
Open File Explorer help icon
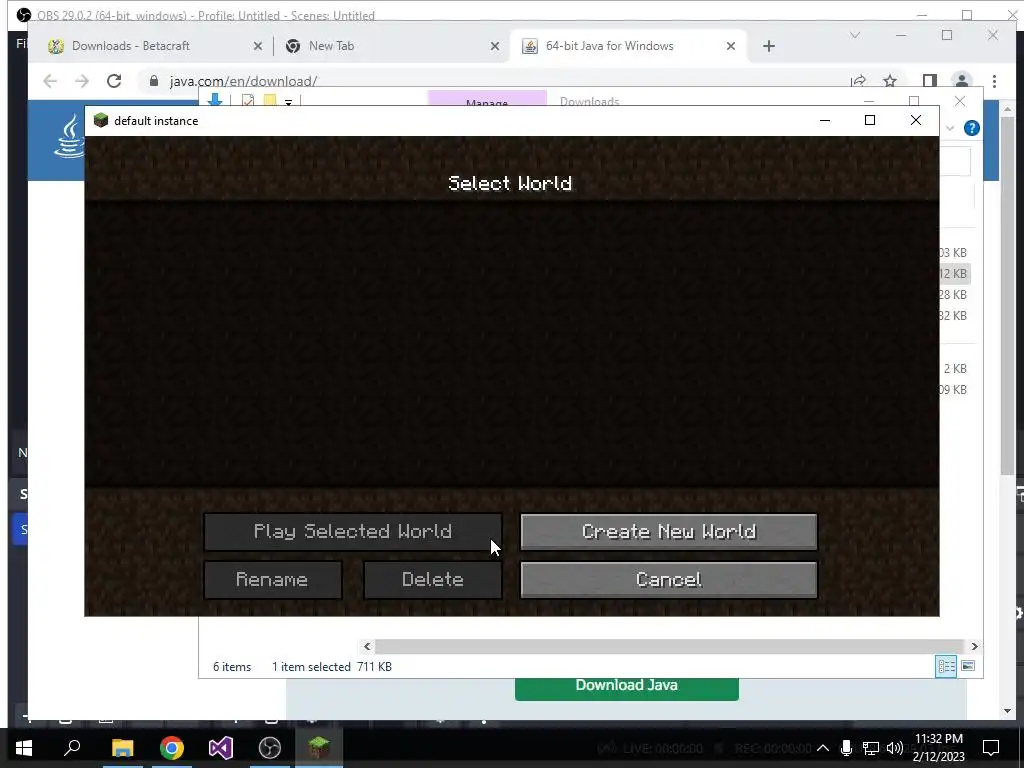pyautogui.click(x=971, y=128)
